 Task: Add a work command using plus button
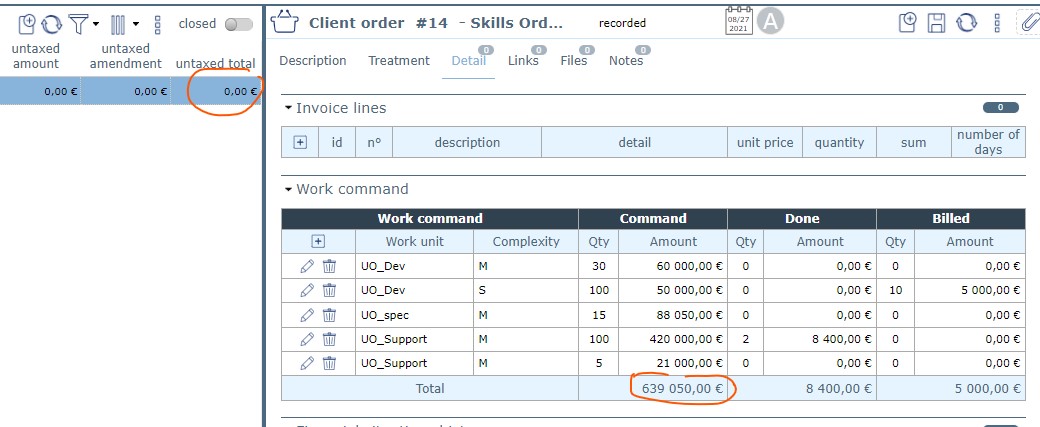[x=318, y=241]
